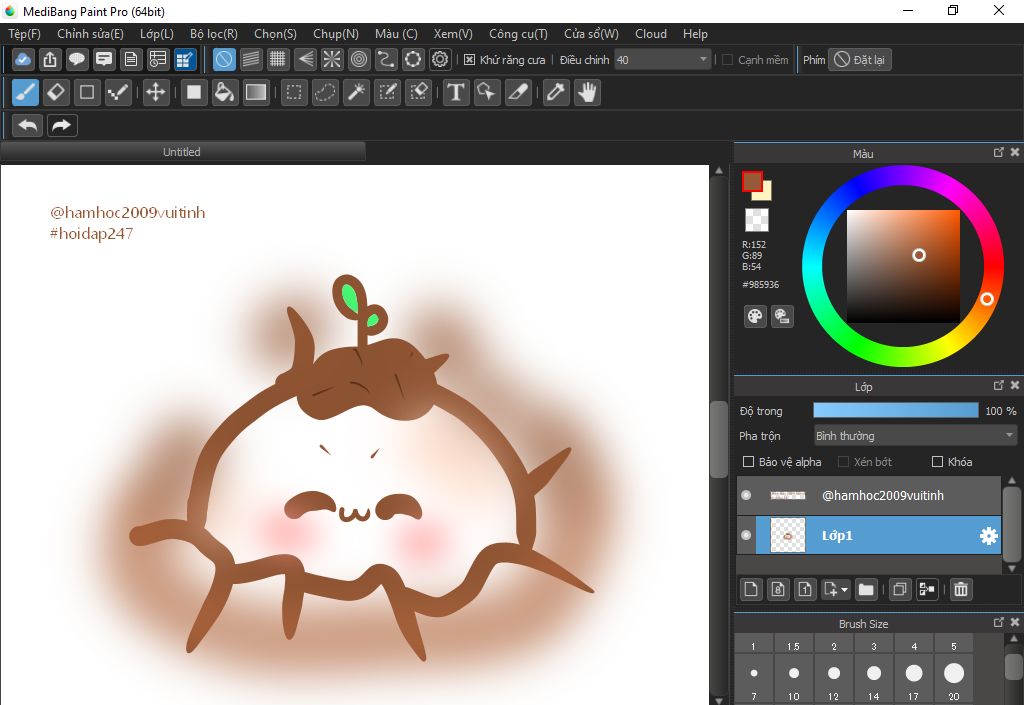
Task: Click the cream background color swatch
Action: pyautogui.click(x=765, y=193)
